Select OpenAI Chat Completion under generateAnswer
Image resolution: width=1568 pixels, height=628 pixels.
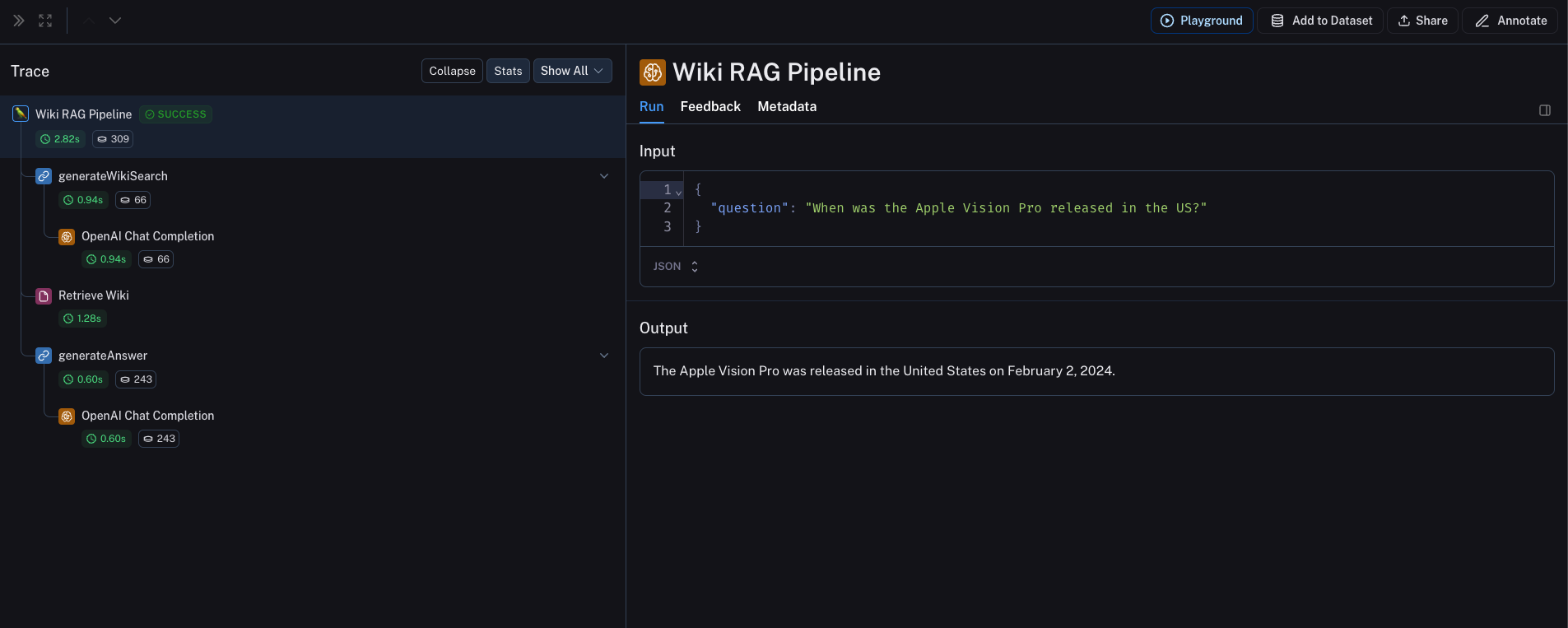(x=147, y=416)
